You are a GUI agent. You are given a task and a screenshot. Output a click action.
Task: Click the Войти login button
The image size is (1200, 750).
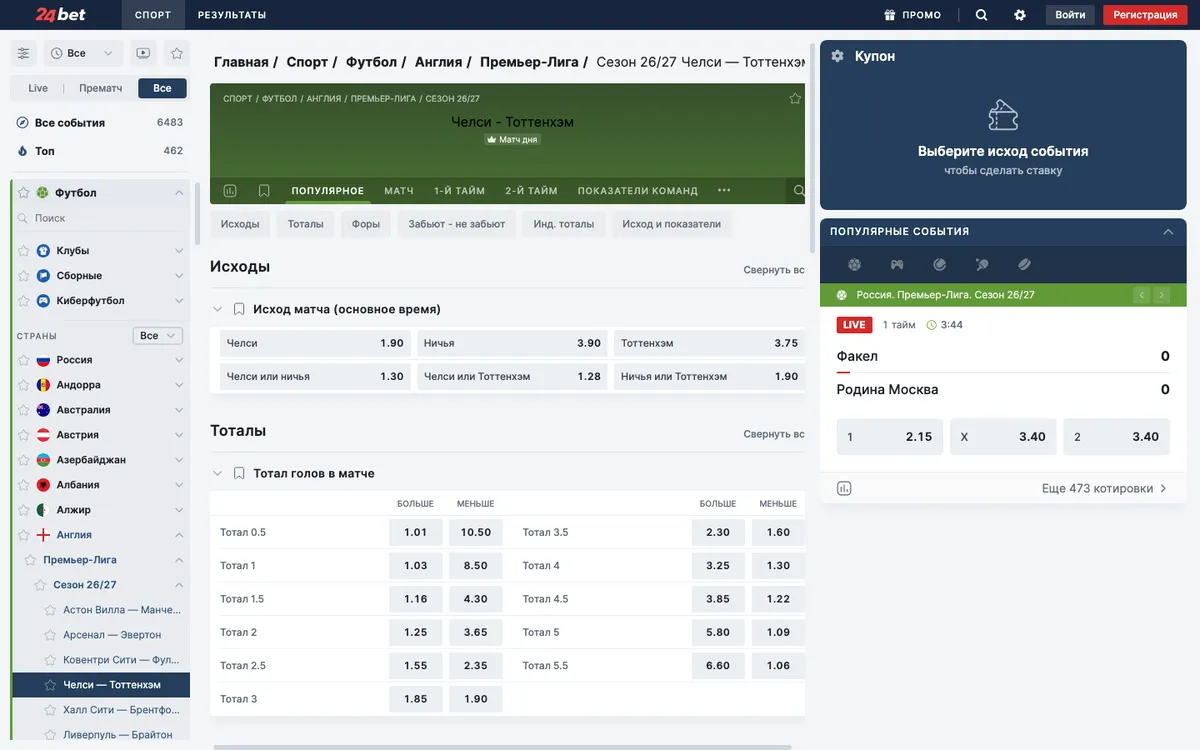tap(1070, 15)
